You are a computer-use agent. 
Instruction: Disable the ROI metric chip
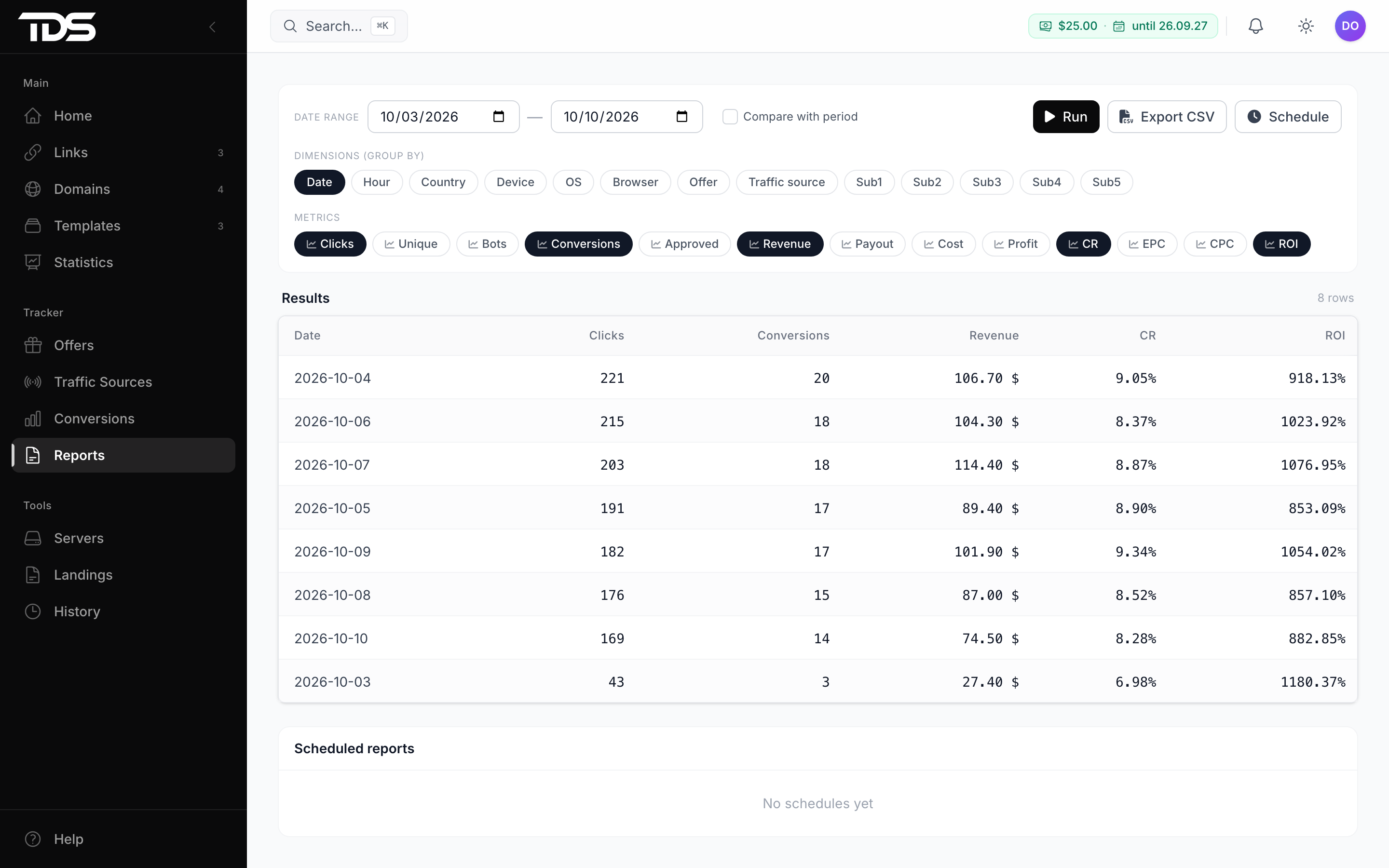1281,244
